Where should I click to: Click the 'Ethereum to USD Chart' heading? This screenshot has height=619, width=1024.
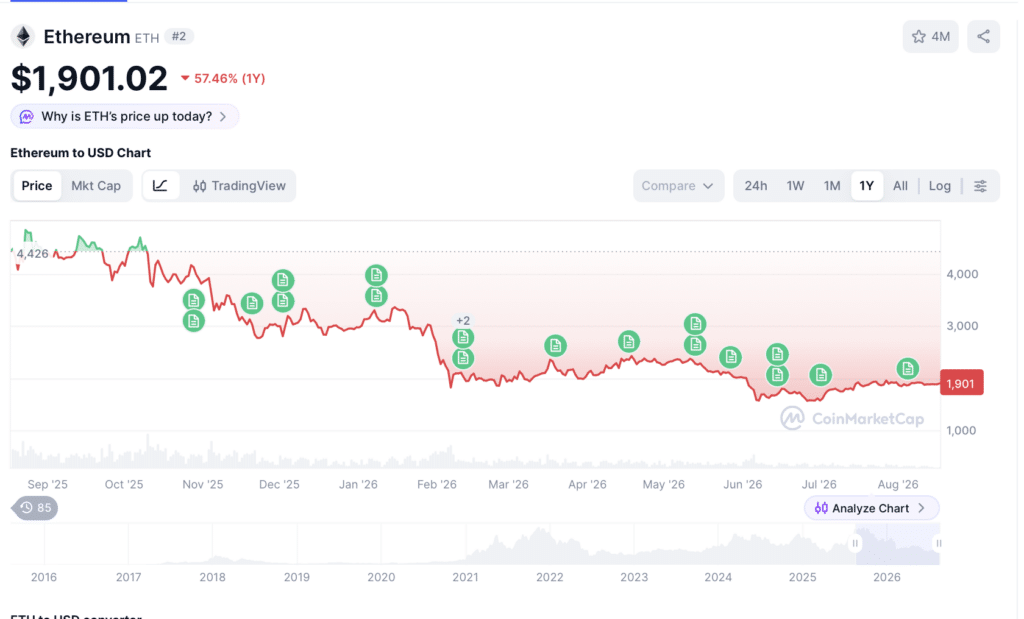point(80,153)
